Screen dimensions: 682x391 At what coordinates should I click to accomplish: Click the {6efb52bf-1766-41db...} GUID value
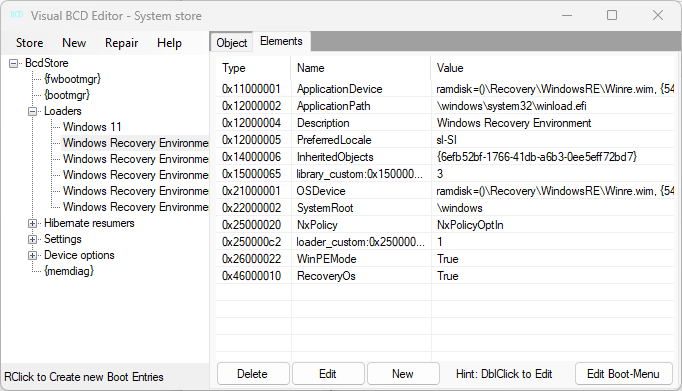[537, 157]
